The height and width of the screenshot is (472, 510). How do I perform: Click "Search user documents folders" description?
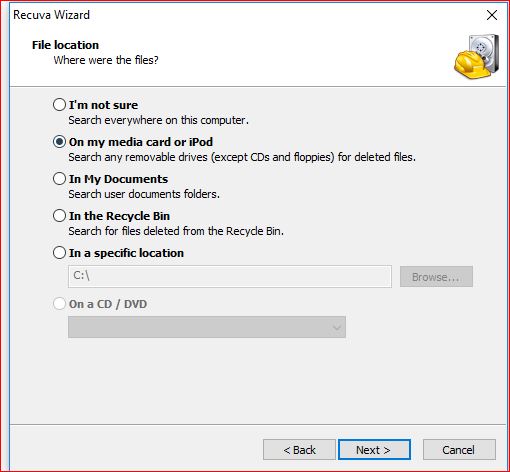click(x=144, y=194)
